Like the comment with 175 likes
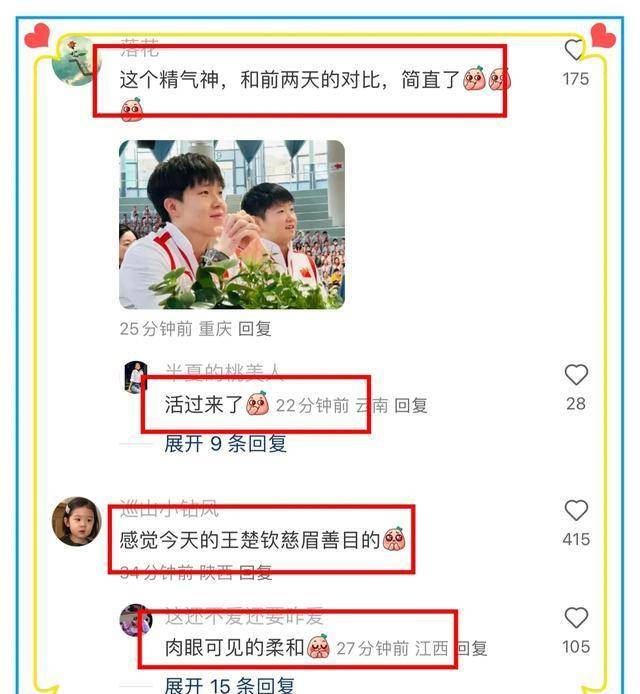Viewport: 640px width, 694px height. [x=574, y=50]
